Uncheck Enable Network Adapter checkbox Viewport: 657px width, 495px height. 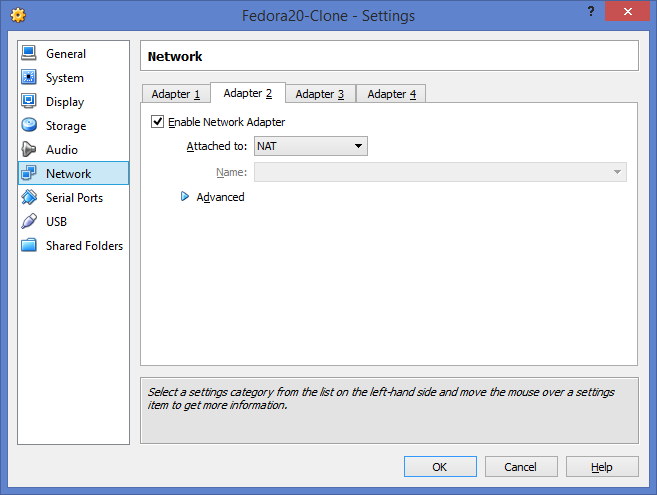(157, 122)
